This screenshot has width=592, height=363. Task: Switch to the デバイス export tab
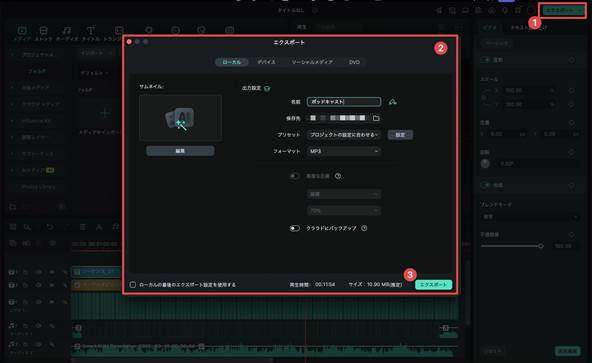click(266, 62)
